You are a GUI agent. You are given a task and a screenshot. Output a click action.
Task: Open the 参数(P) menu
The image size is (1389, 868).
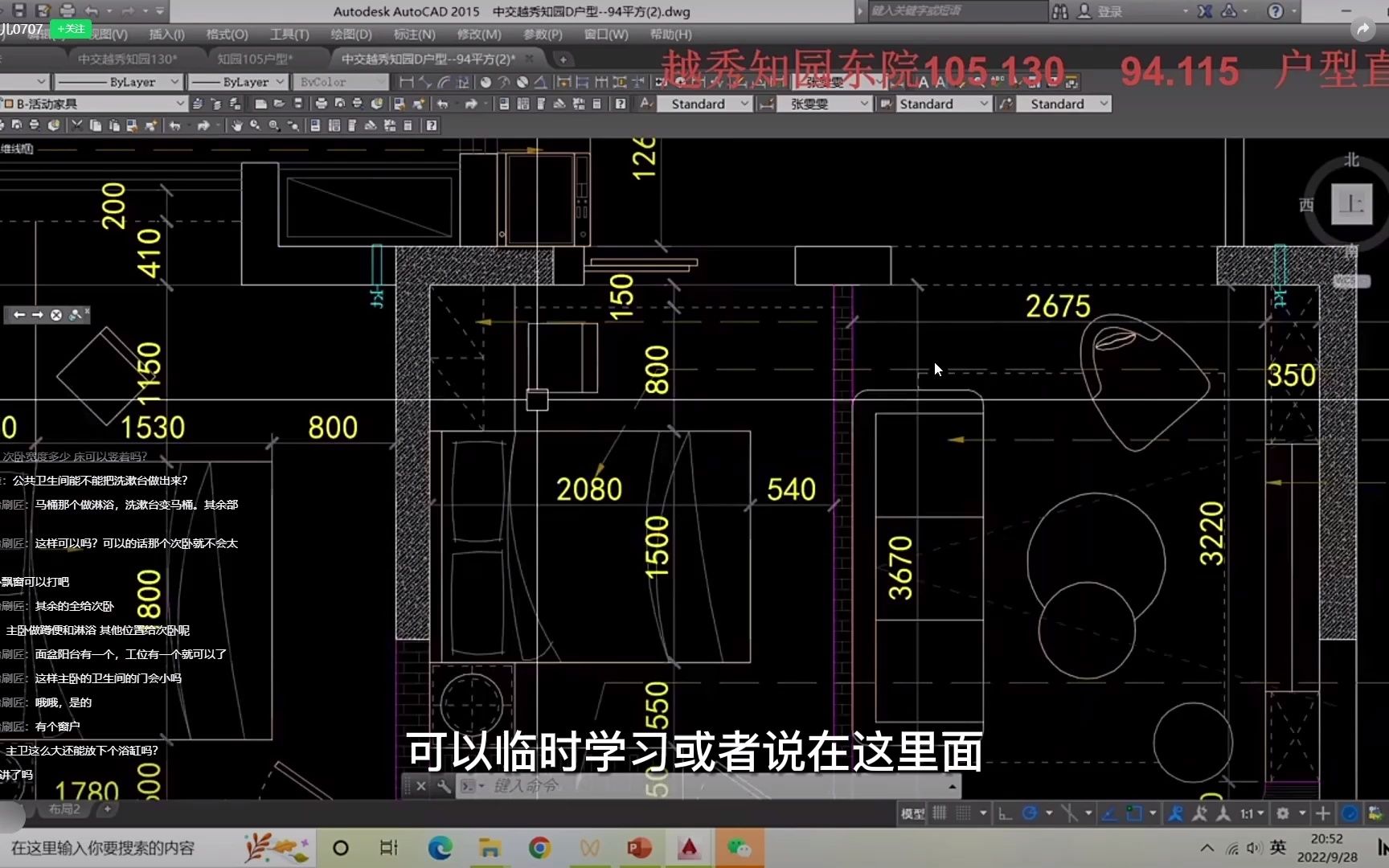(543, 34)
